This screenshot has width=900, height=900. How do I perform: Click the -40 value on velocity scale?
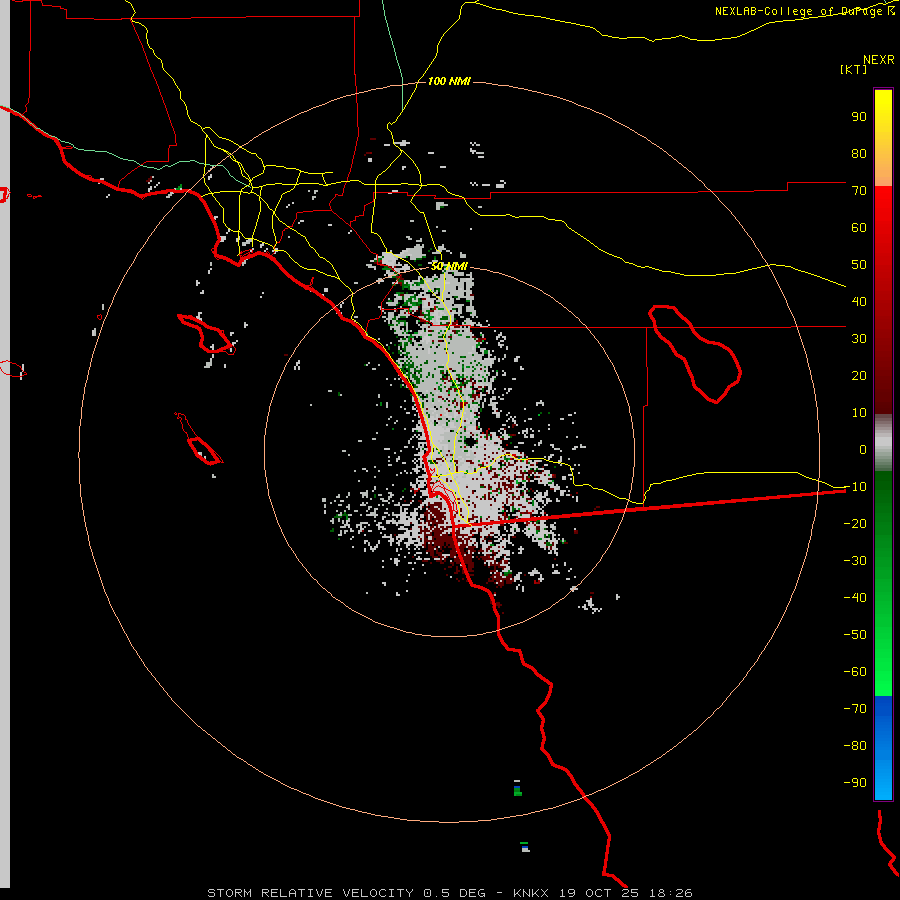855,598
